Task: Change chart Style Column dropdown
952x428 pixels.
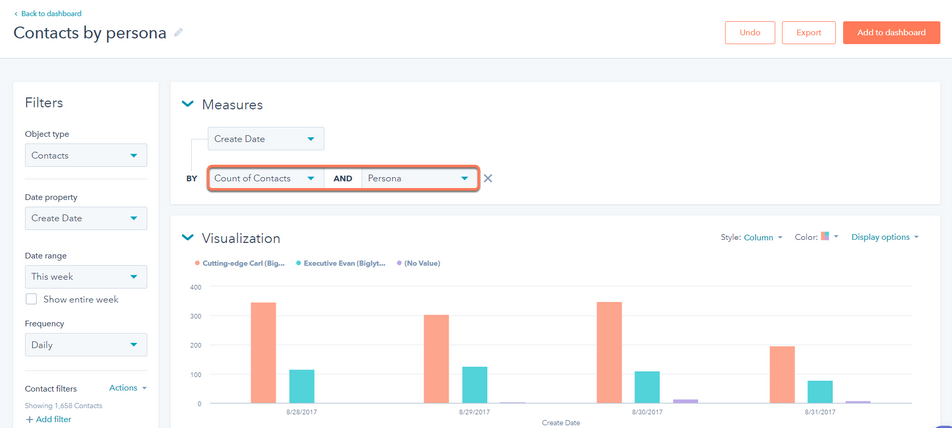Action: click(763, 237)
